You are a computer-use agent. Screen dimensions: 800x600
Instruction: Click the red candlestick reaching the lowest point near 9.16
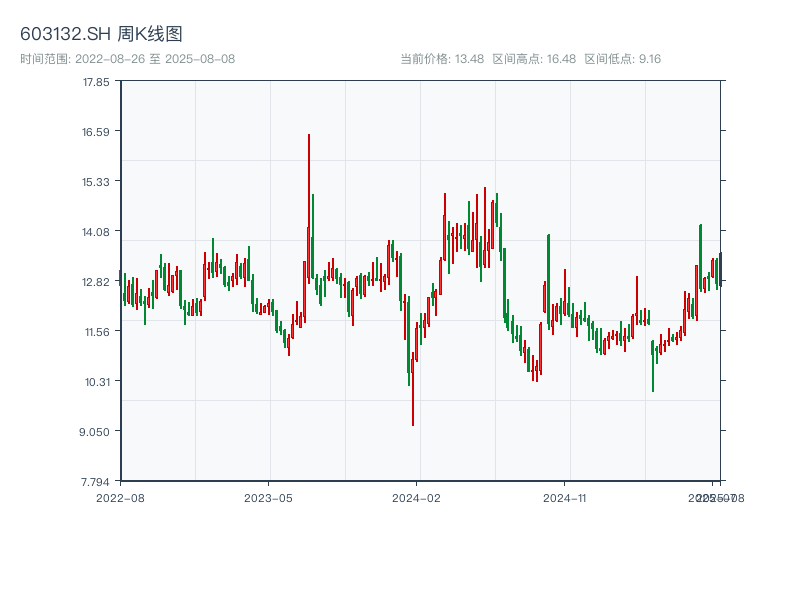(413, 389)
